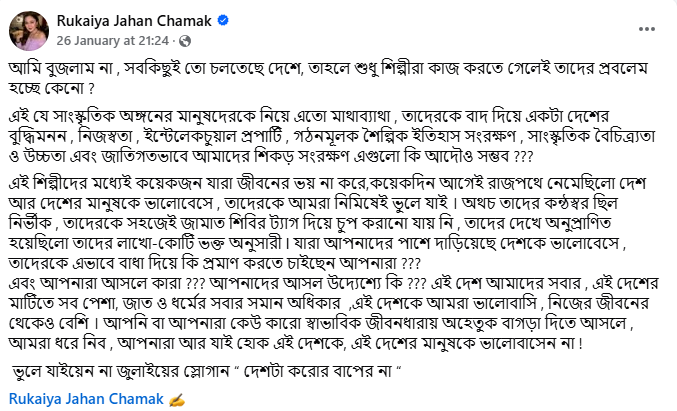Click the text line starting "আমি বুজলাম না"
The width and height of the screenshot is (677, 411).
[328, 68]
